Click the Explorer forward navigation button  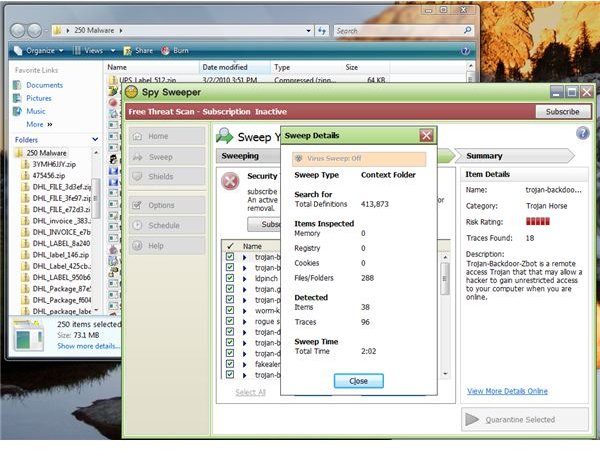coord(34,31)
